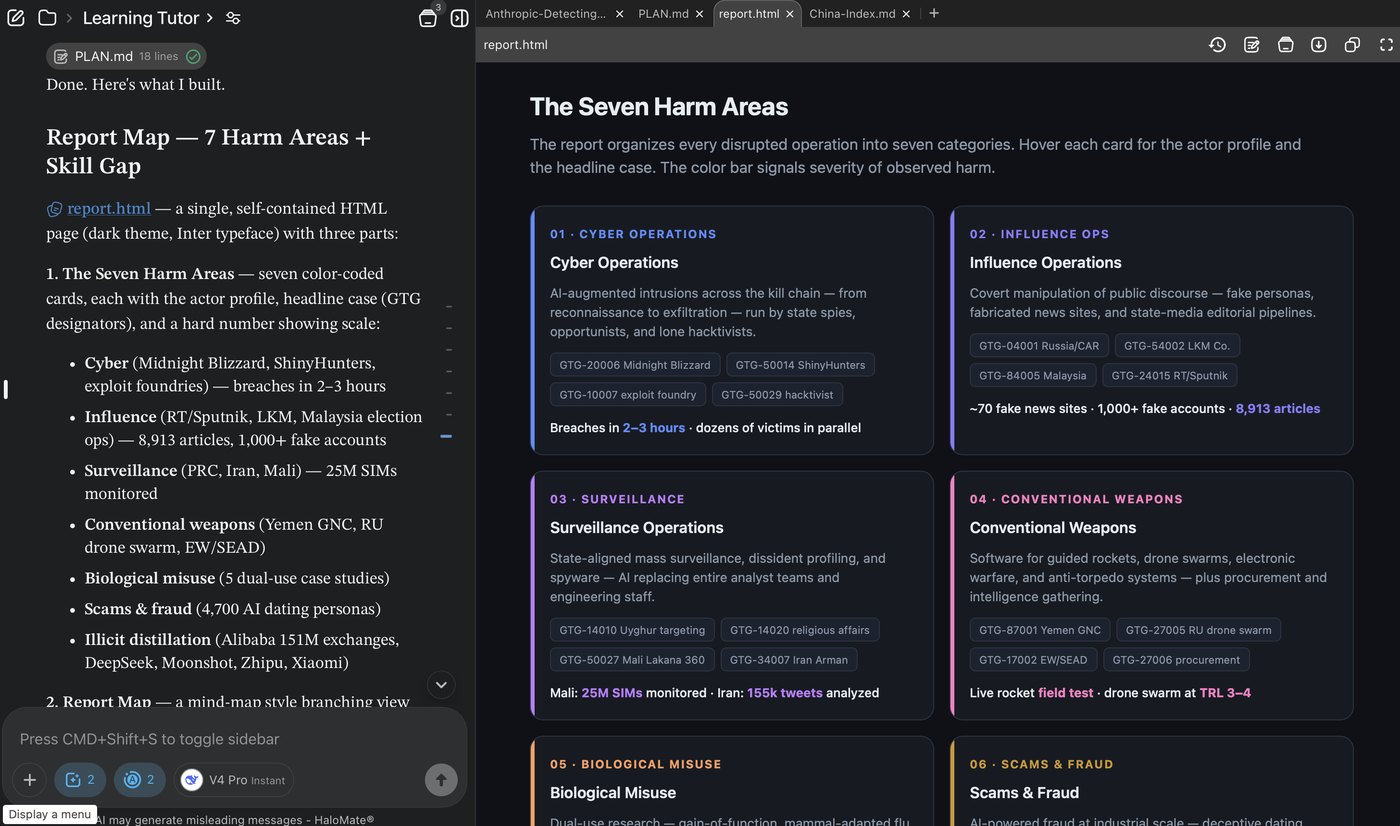Switch to the China-Index.md tab
This screenshot has width=1400, height=826.
click(x=852, y=14)
